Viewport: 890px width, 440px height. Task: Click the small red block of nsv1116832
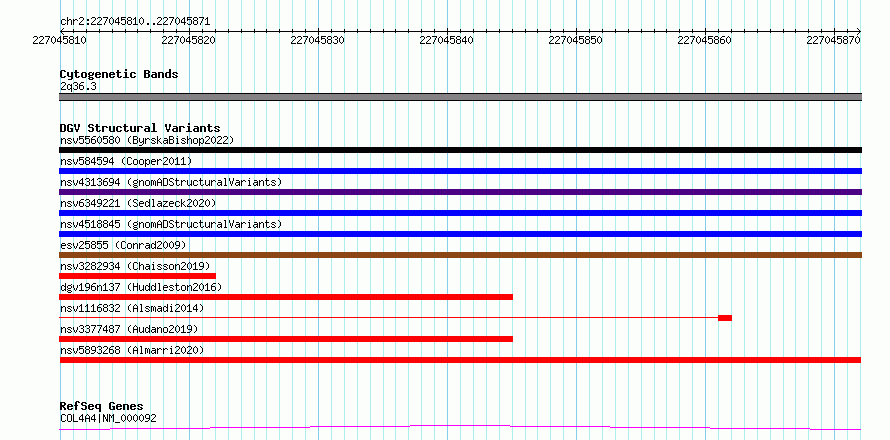click(x=725, y=318)
